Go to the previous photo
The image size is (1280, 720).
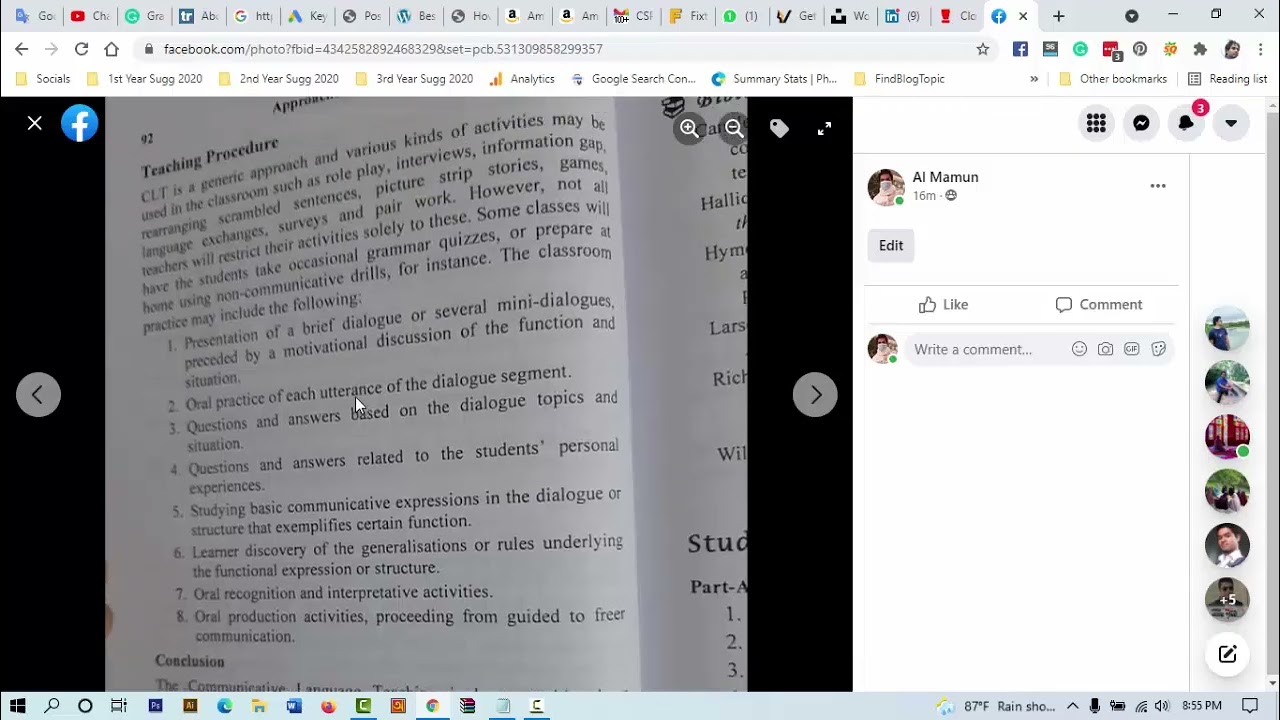click(x=38, y=395)
